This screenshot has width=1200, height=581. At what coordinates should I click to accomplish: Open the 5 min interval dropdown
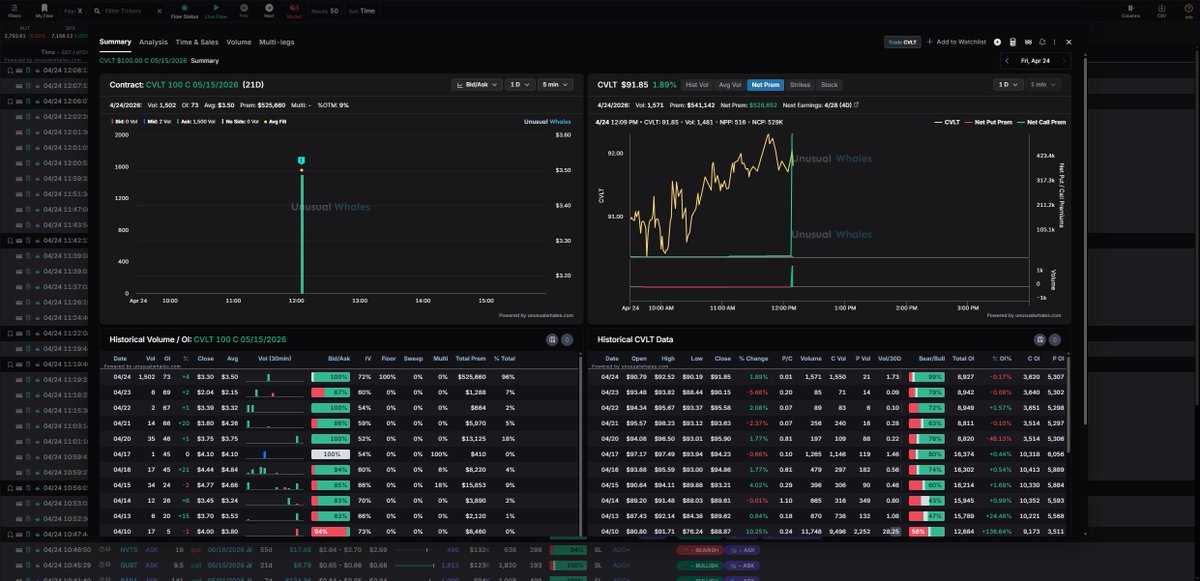click(553, 85)
